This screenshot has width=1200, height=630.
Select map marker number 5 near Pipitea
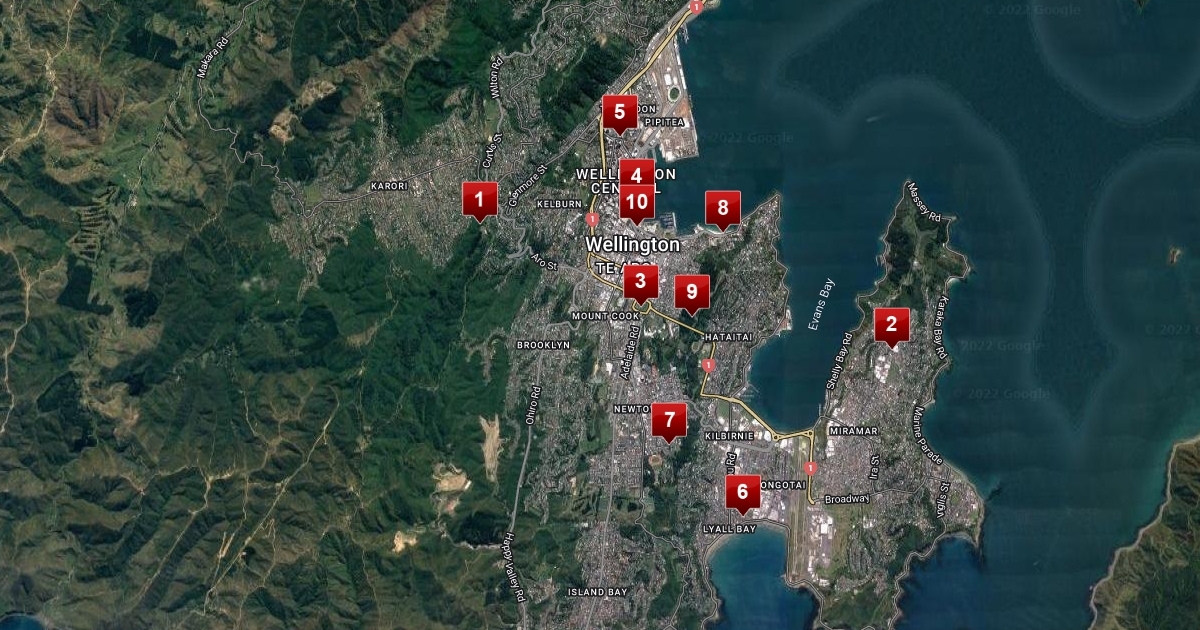(x=619, y=113)
